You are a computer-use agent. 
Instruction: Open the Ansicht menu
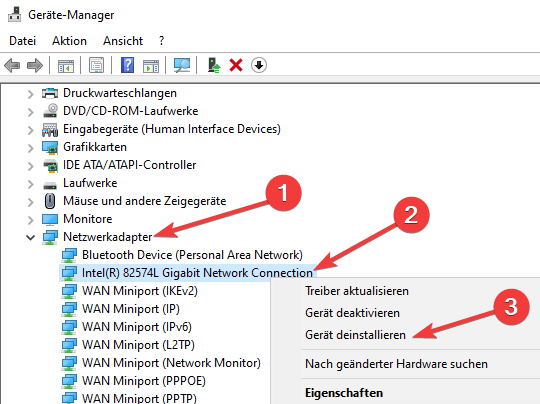[123, 41]
